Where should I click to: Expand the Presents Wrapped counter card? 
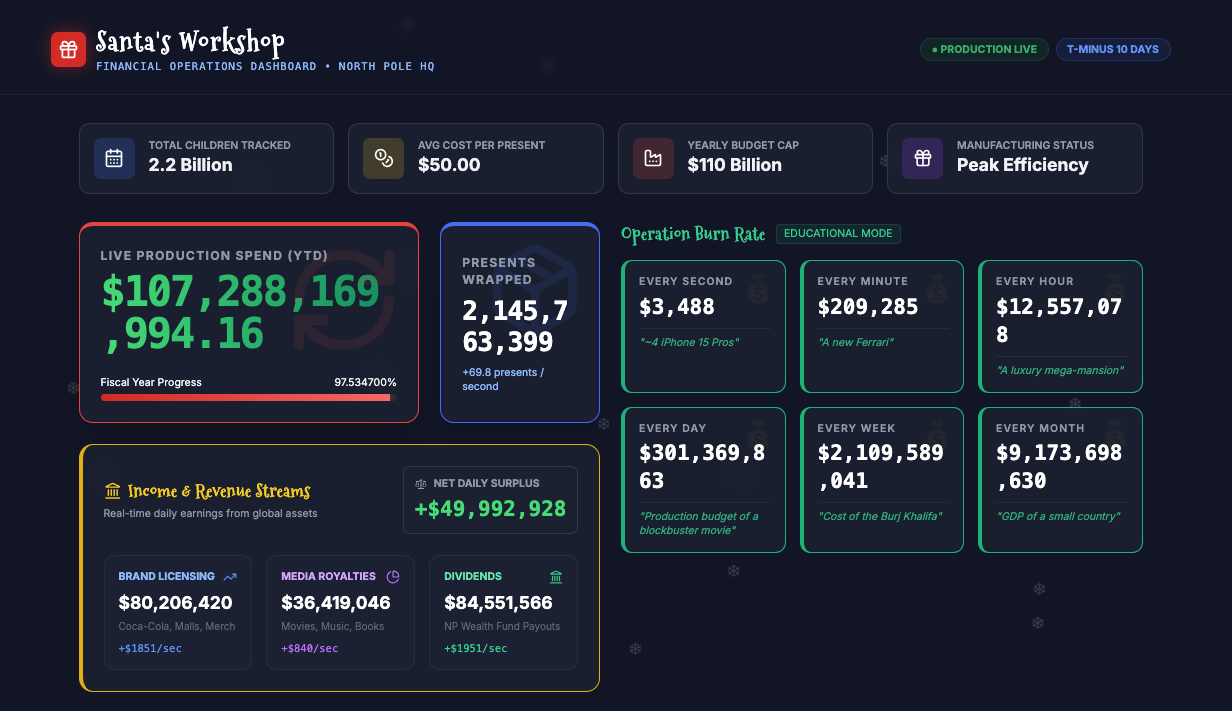tap(520, 322)
